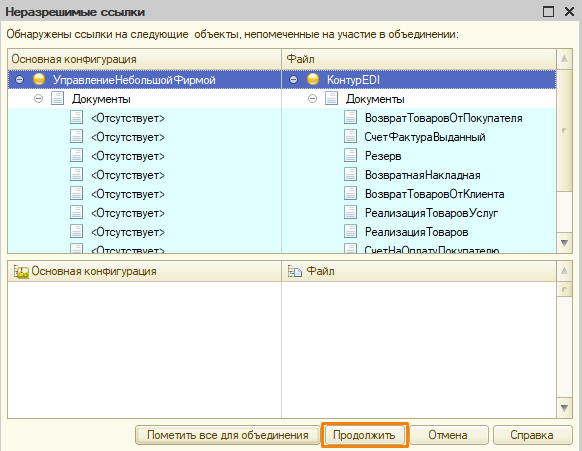Viewport: 582px width, 451px height.
Task: Click the lower panel Файл icon
Action: coord(295,272)
